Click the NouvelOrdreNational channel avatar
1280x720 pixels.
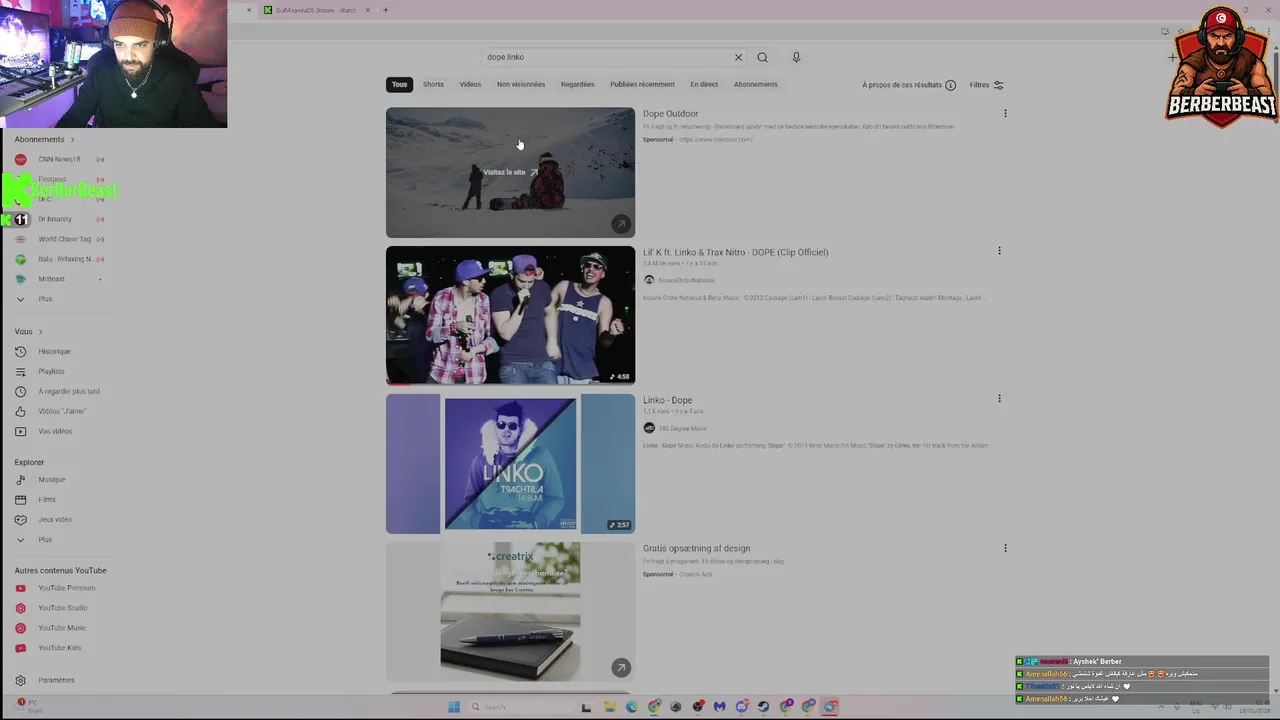coord(649,280)
